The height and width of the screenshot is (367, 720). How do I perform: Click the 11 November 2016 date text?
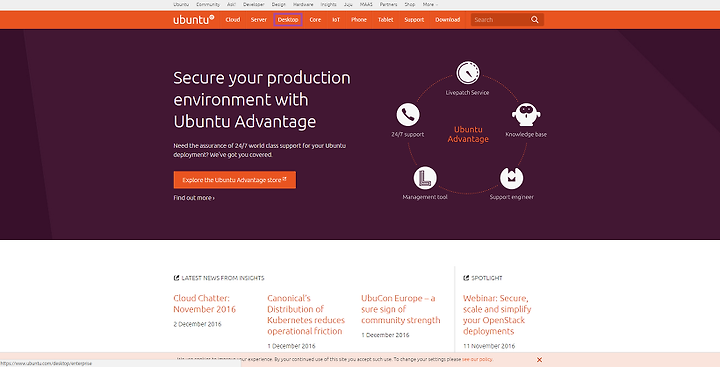coord(489,346)
